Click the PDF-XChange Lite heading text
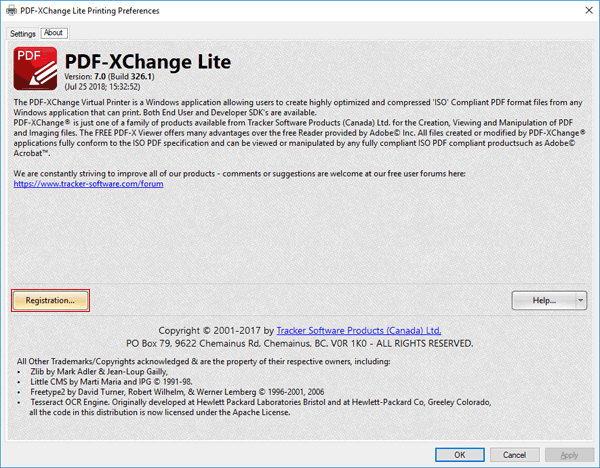The height and width of the screenshot is (468, 600). pos(150,59)
